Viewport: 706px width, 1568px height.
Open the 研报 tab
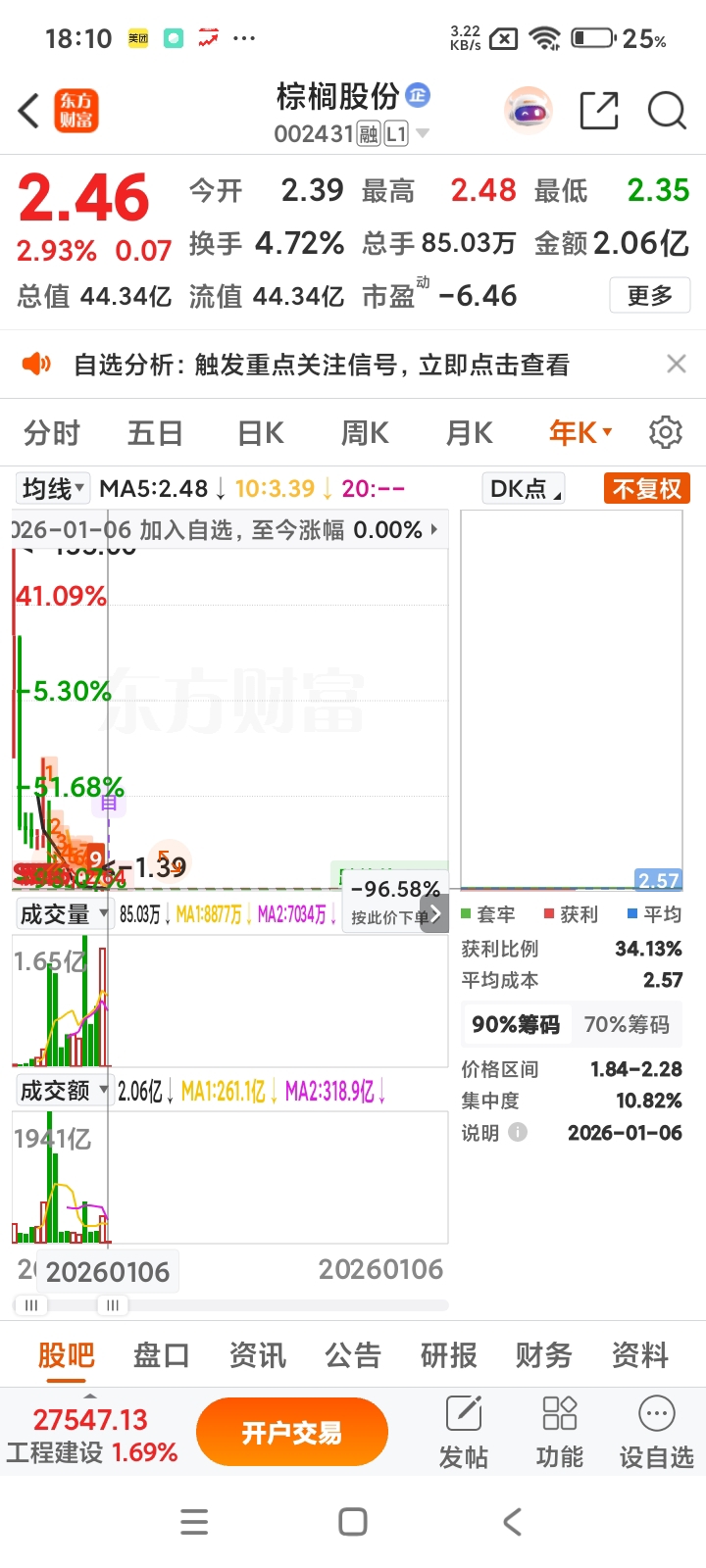point(448,1355)
